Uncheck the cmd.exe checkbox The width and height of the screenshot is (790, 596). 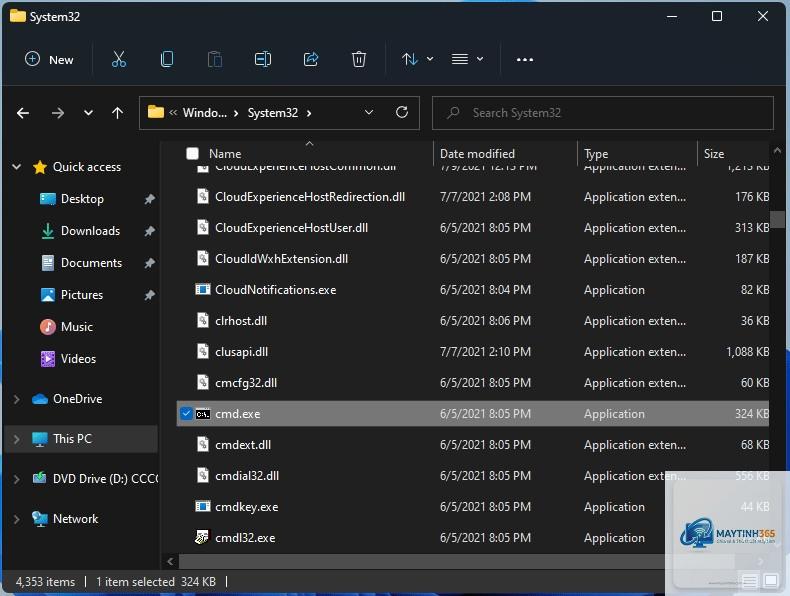pos(186,414)
